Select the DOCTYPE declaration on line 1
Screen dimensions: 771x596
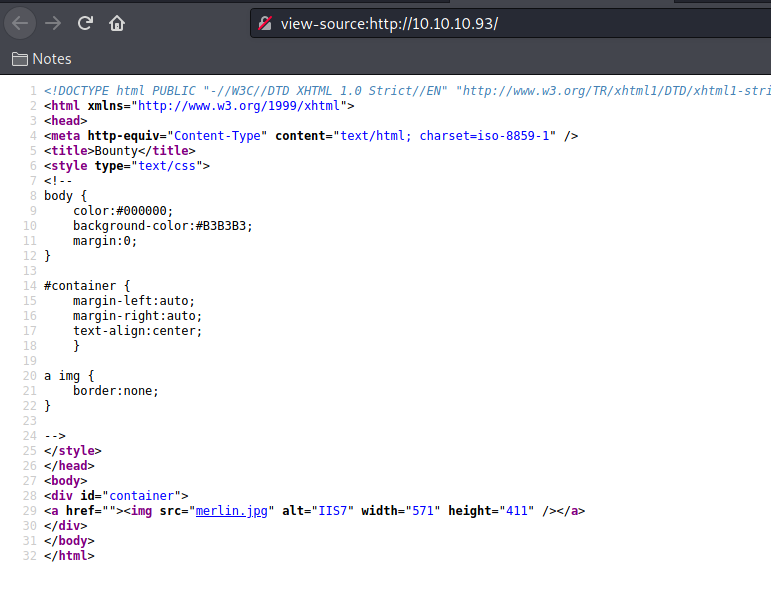point(407,91)
